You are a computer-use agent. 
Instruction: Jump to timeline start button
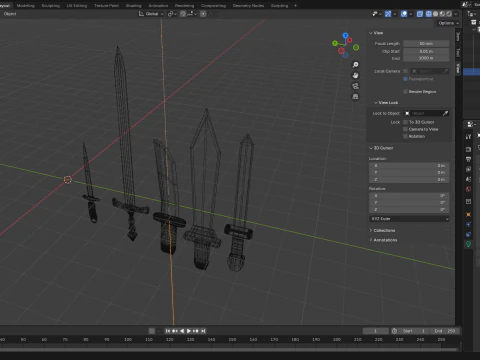point(168,331)
